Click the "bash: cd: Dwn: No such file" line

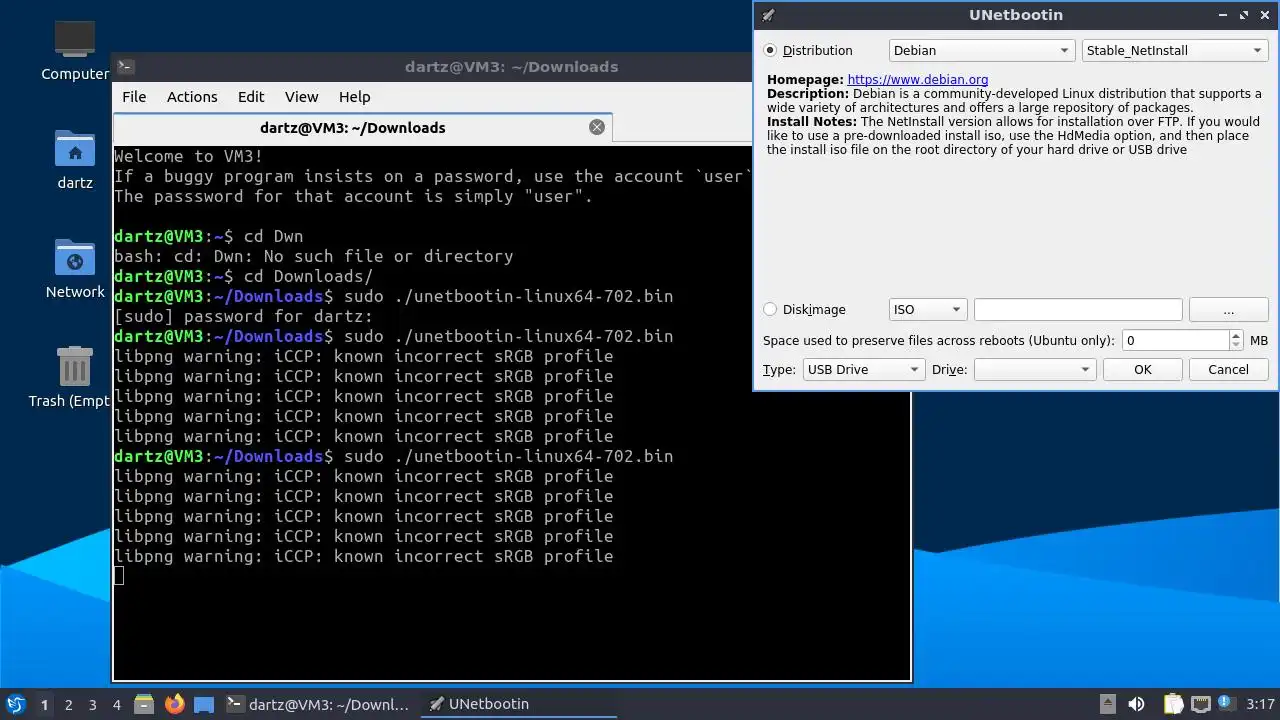point(314,256)
